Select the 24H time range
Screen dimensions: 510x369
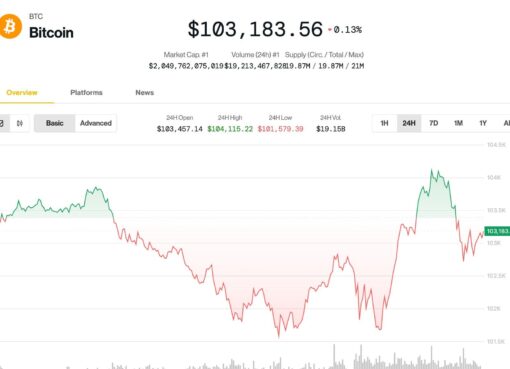pos(409,123)
